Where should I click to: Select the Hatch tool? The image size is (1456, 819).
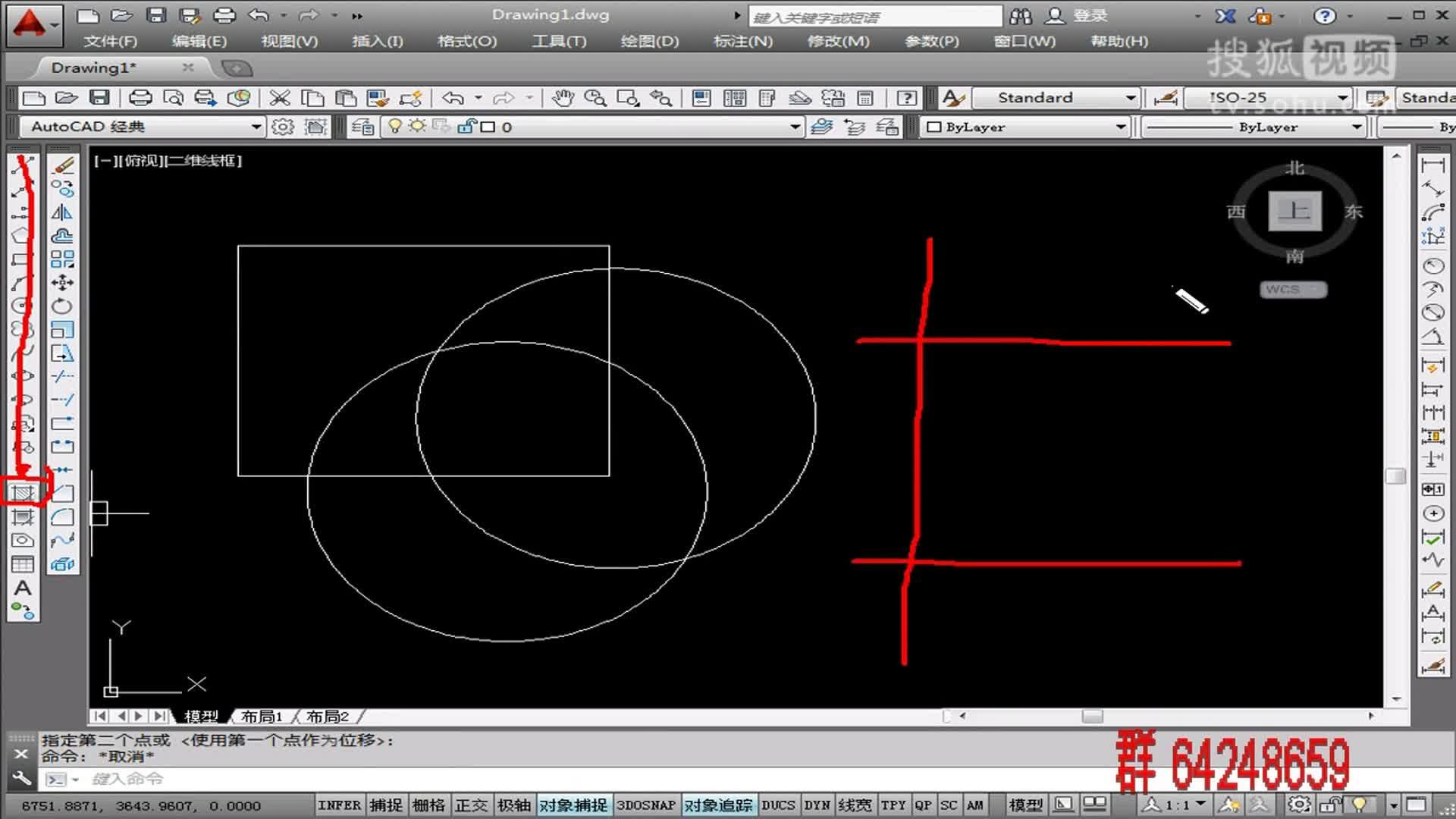(x=23, y=491)
